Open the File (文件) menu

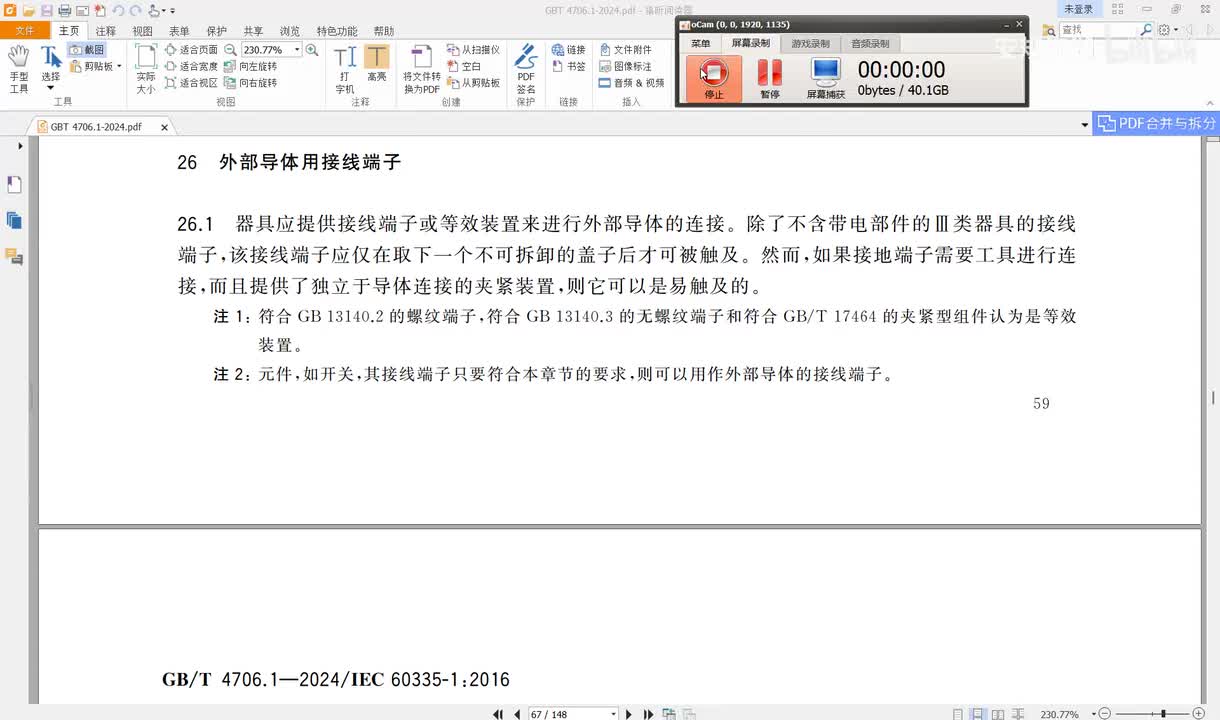24,31
